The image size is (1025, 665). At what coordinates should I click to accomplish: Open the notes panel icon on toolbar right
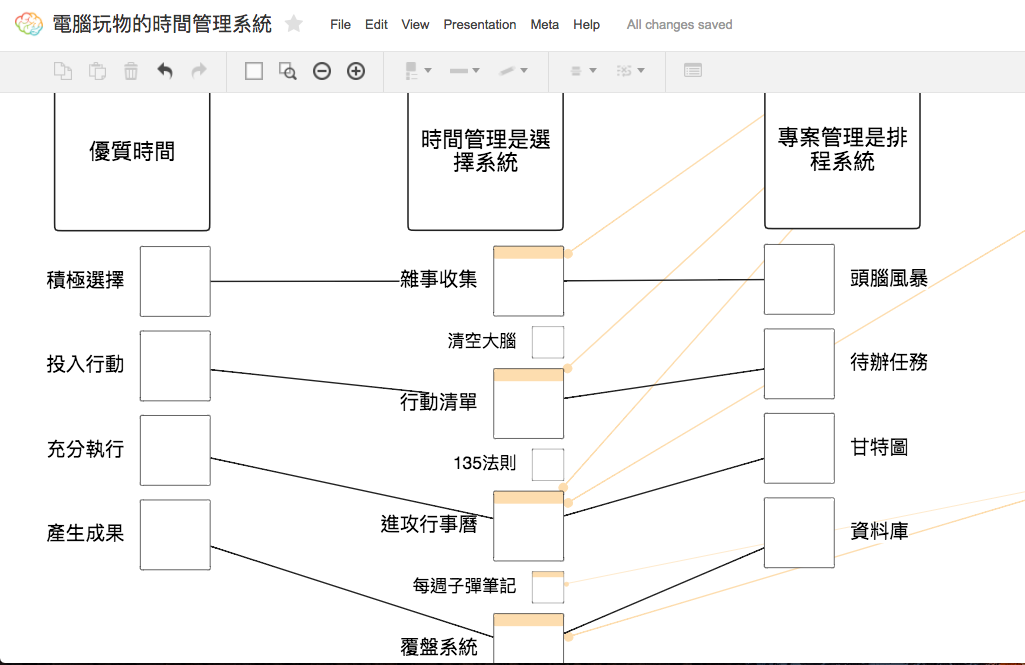click(692, 71)
